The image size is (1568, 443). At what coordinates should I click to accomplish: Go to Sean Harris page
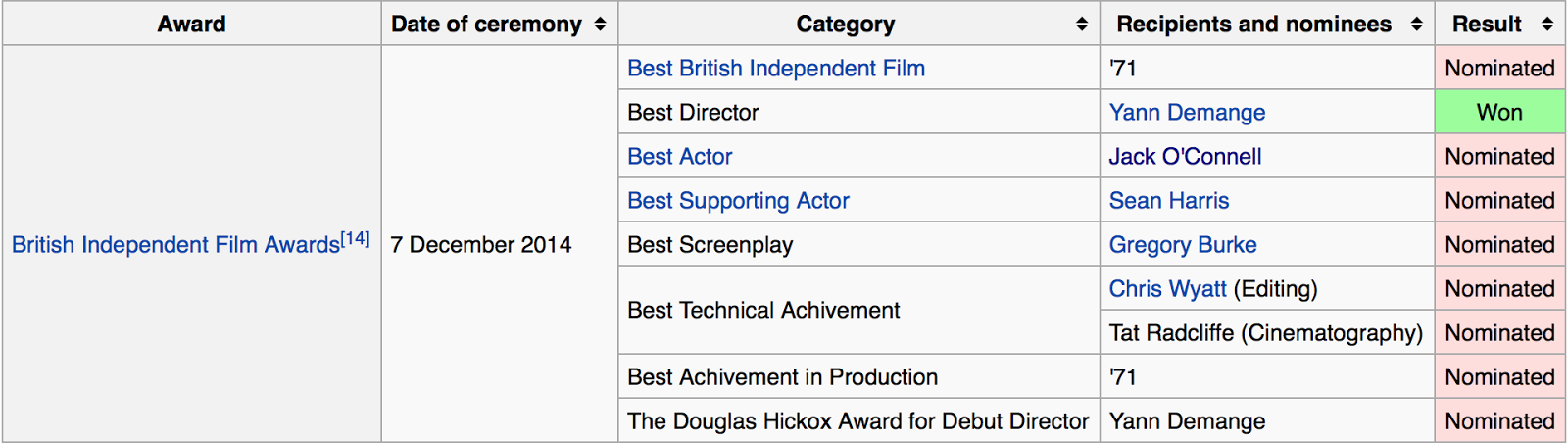[x=1168, y=201]
